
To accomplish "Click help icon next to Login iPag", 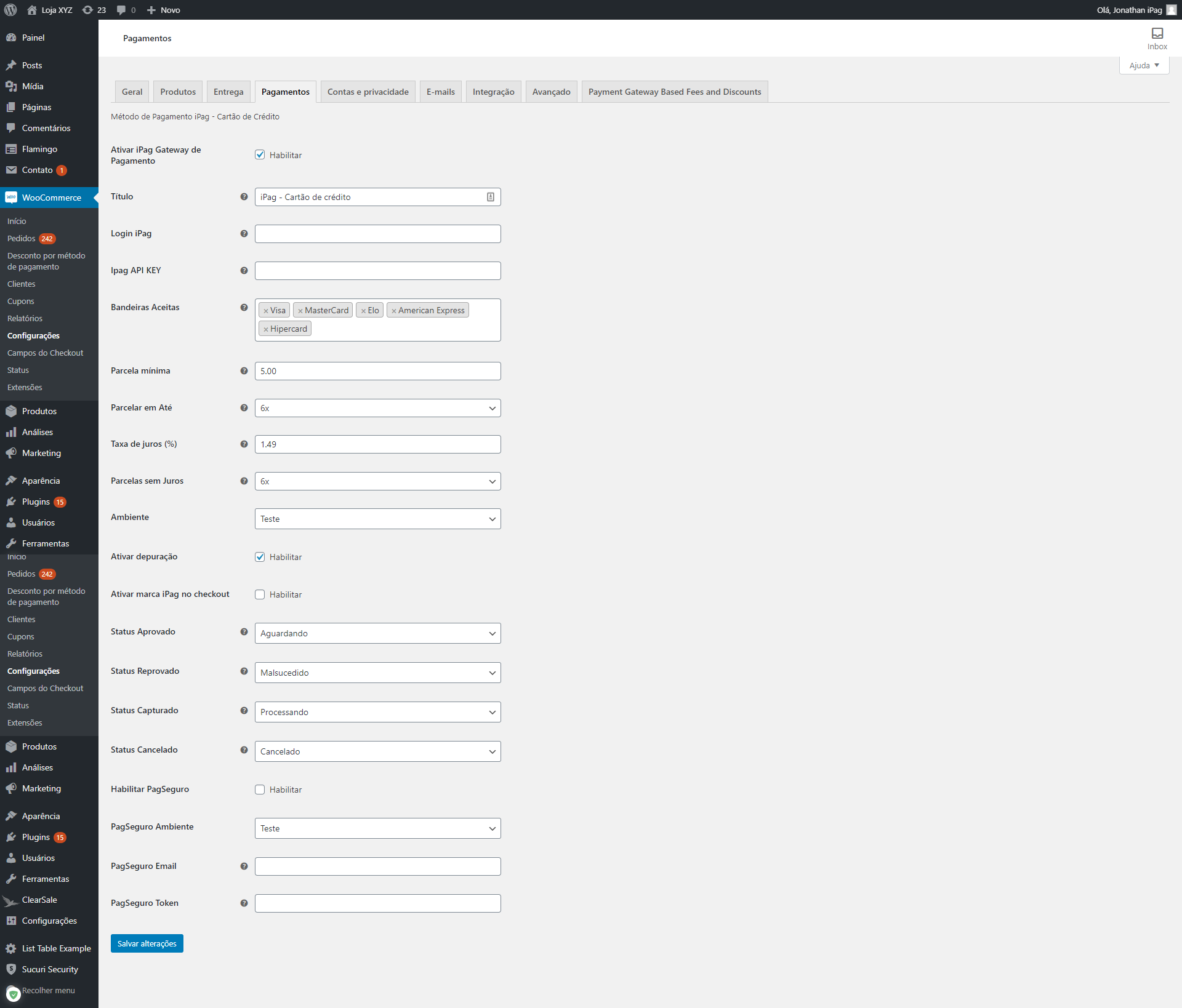I will pos(244,234).
